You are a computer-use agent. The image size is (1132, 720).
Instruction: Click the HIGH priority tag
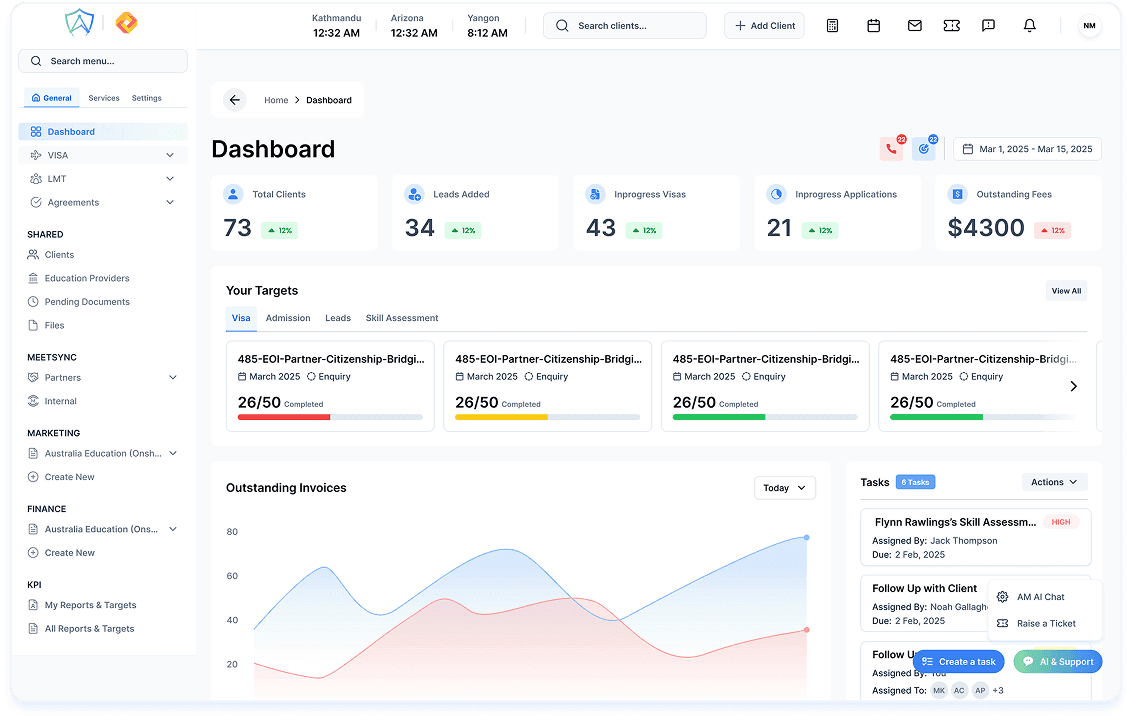[x=1061, y=522]
